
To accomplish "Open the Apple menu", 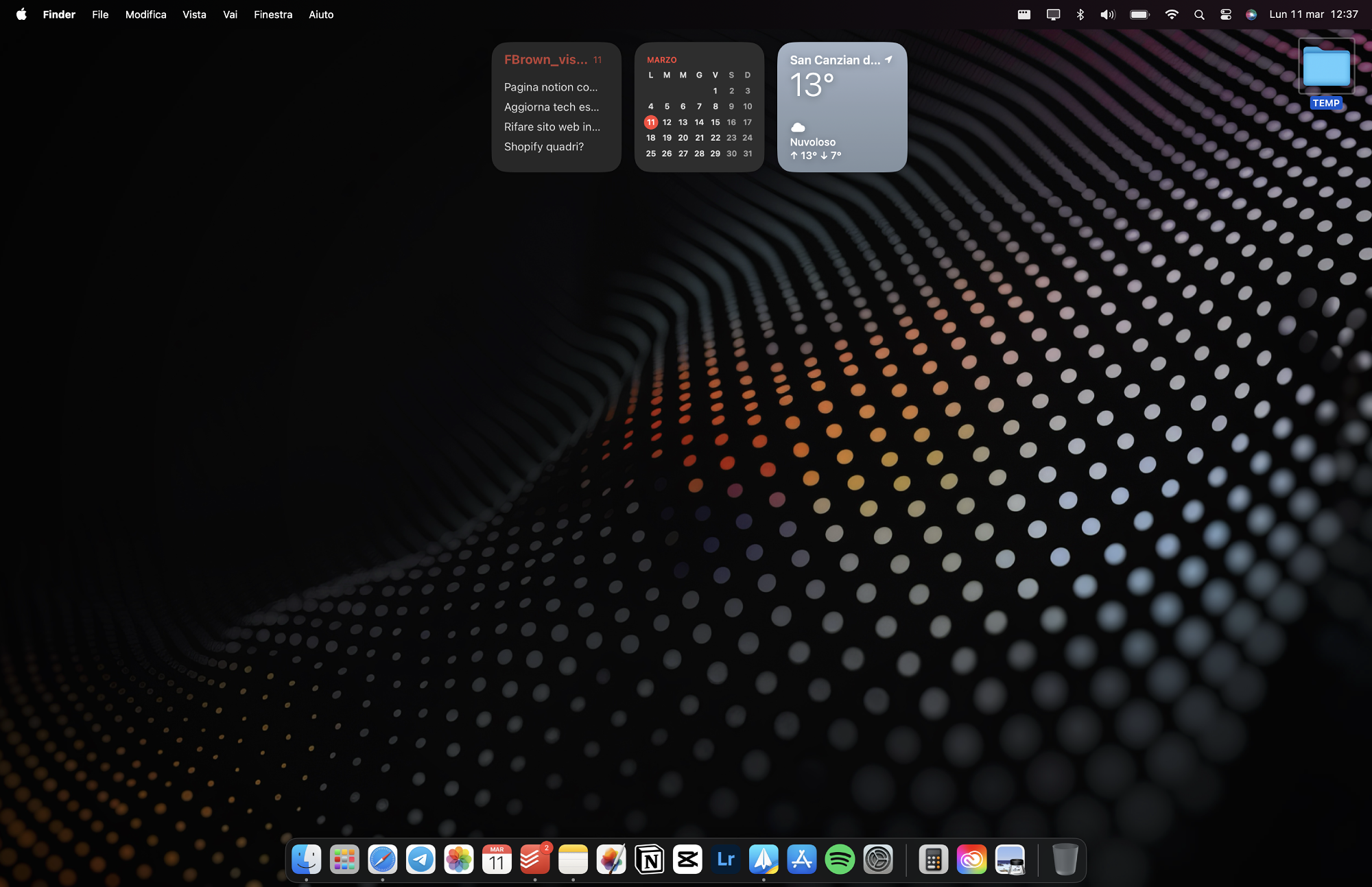I will [21, 14].
